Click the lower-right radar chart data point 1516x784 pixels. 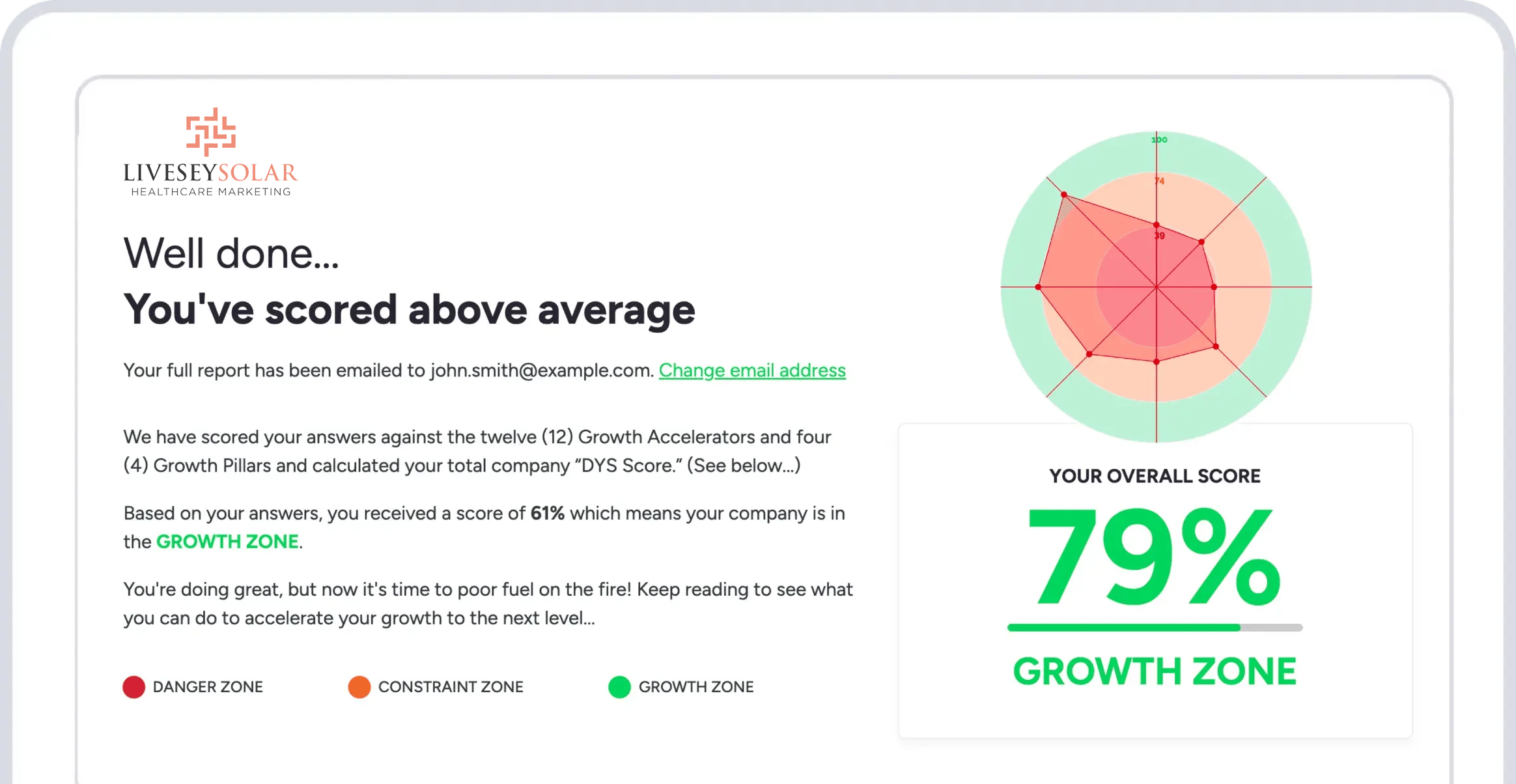click(x=1216, y=346)
